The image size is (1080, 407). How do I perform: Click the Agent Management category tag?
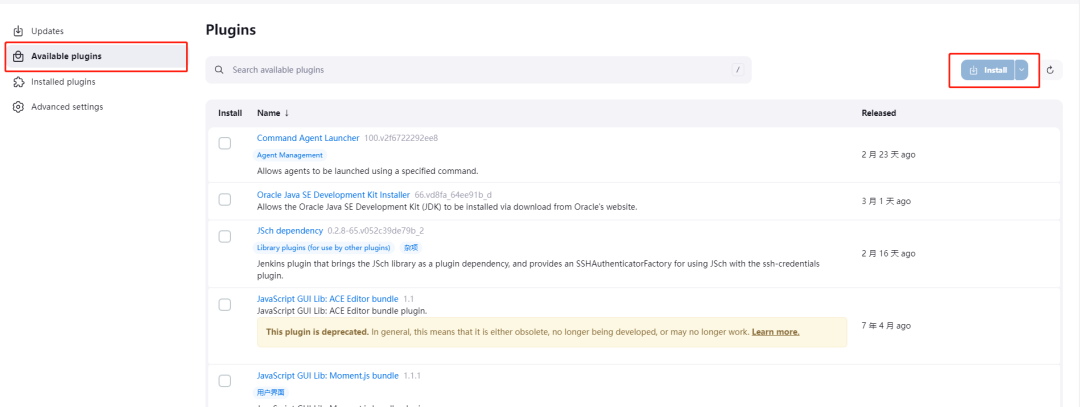[289, 155]
